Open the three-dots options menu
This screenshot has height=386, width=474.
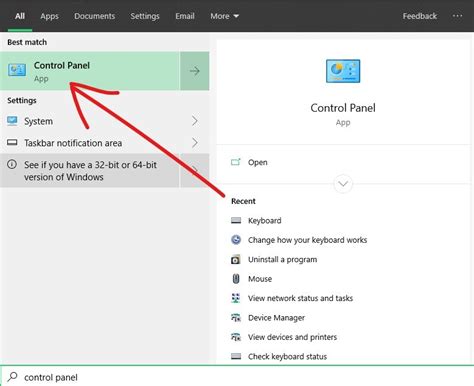(457, 16)
